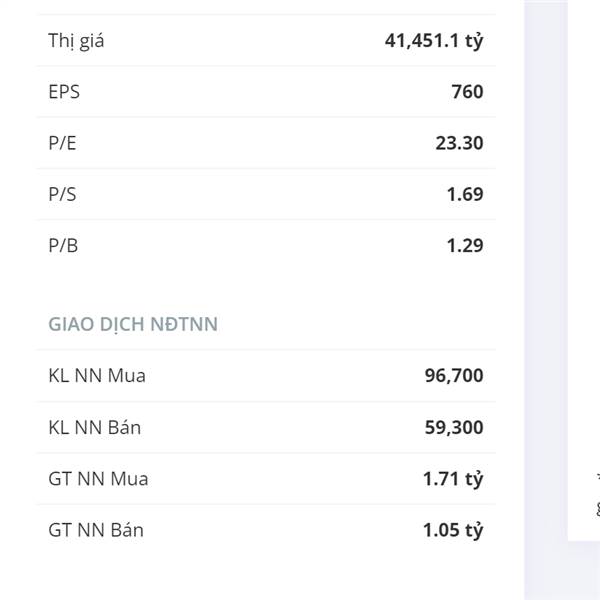Click the Thị giá label
The image size is (600, 600).
tap(76, 41)
